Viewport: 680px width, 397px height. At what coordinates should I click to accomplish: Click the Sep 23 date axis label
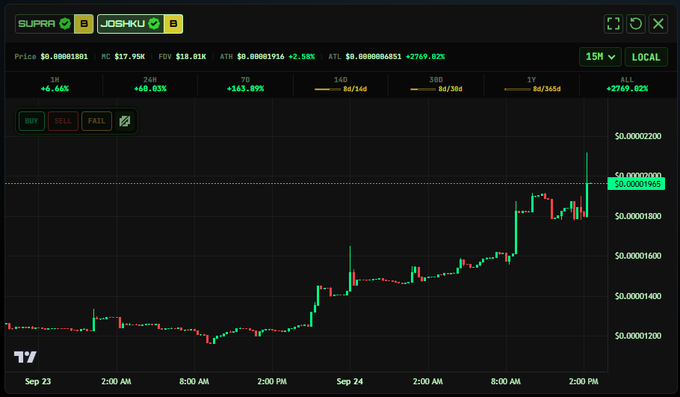pyautogui.click(x=38, y=381)
